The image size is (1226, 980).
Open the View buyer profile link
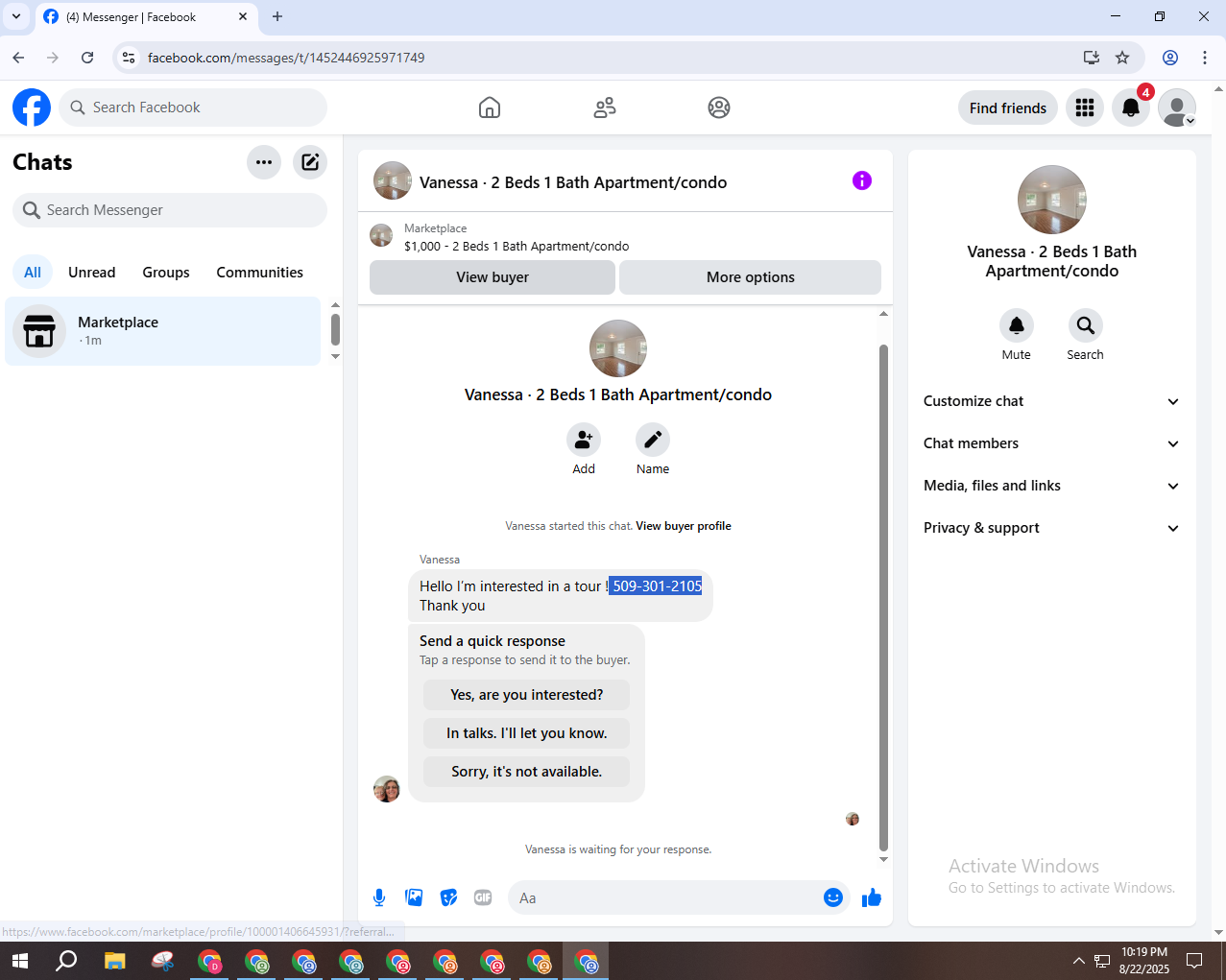tap(684, 526)
